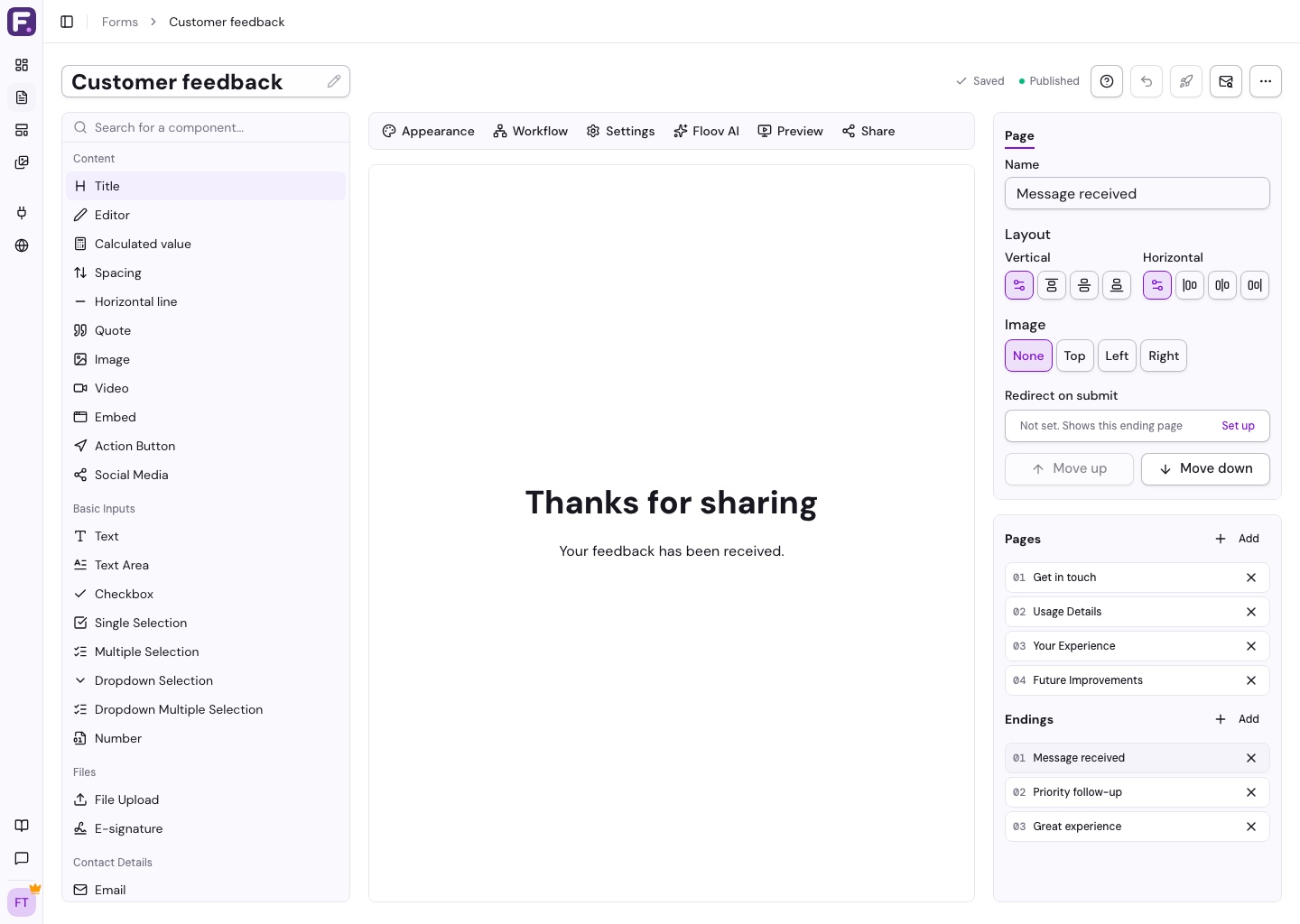Open the integrations plug icon
Viewport: 1300px width, 924px height.
pos(22,213)
